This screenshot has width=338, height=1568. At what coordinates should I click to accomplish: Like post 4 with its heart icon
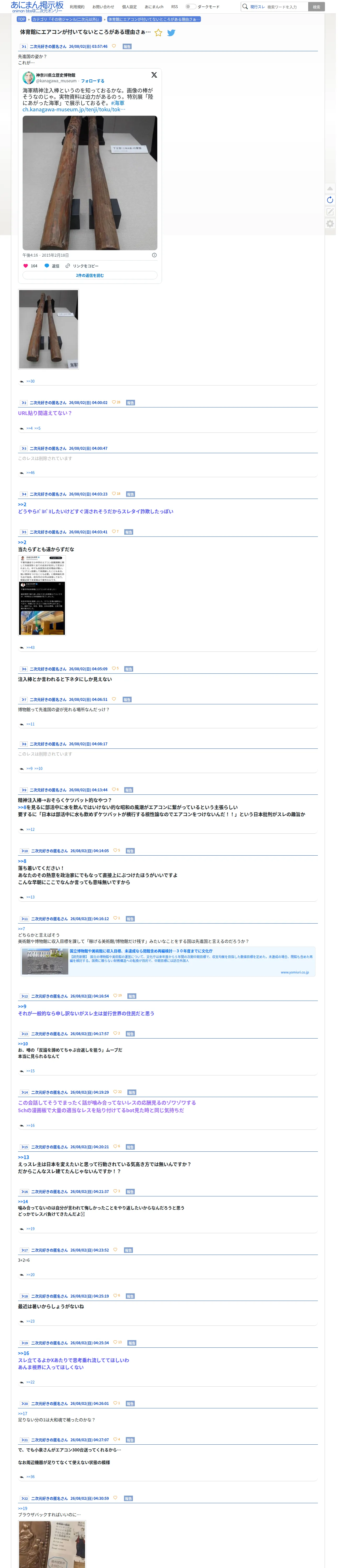[114, 494]
